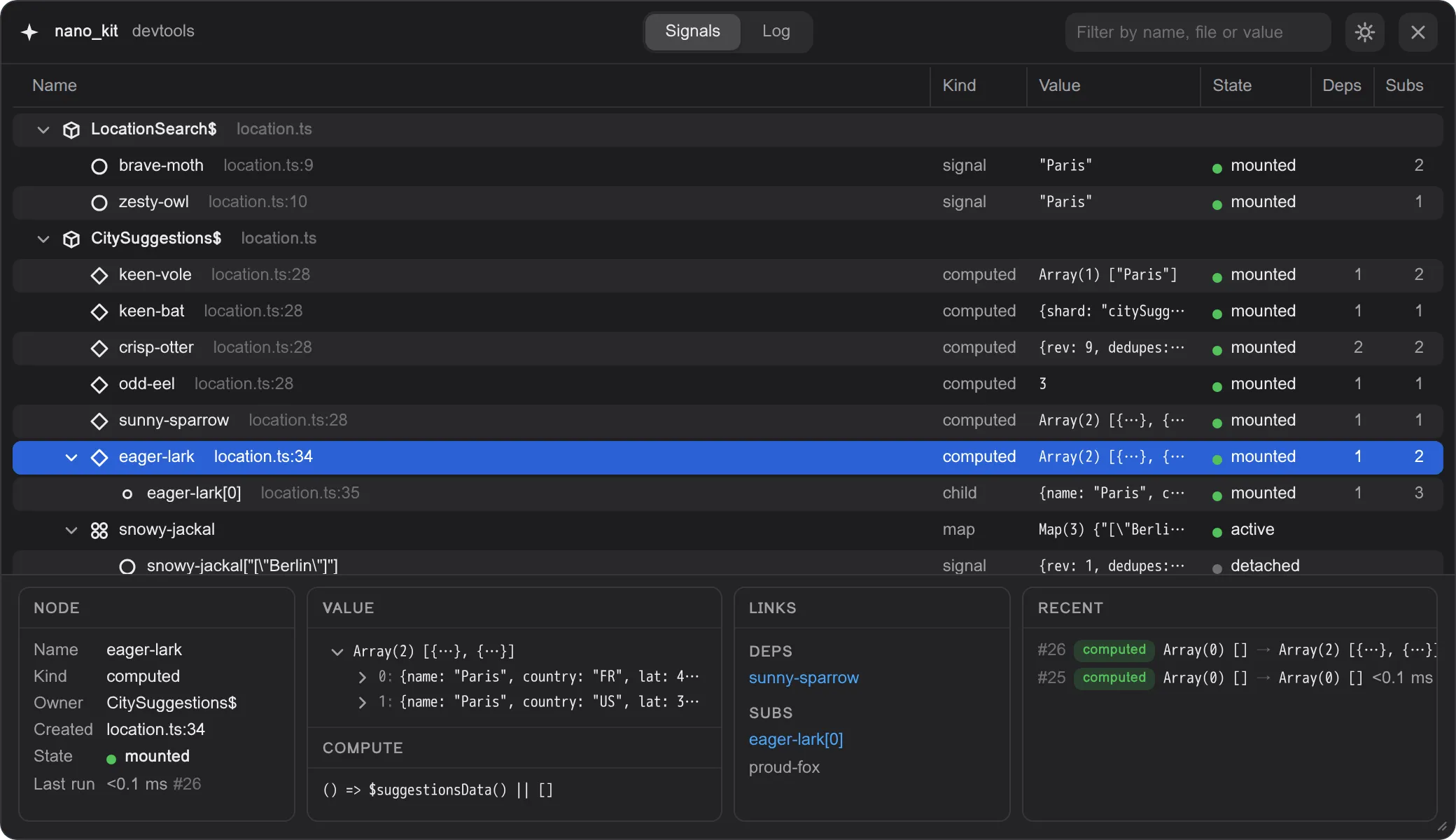
Task: Open location.ts:34 in the eager-lark row
Action: [263, 456]
